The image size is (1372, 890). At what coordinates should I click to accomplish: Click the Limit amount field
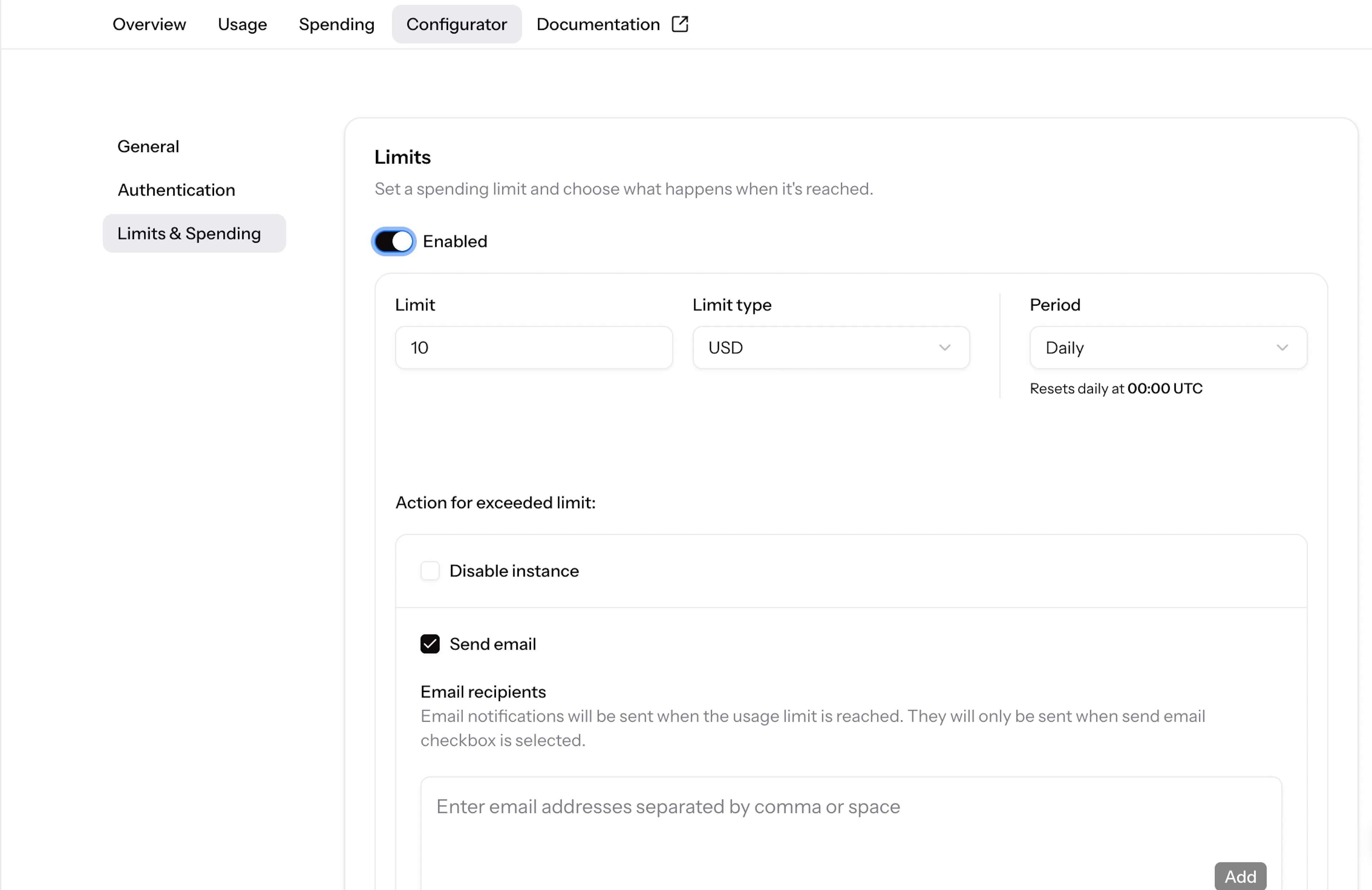(534, 347)
